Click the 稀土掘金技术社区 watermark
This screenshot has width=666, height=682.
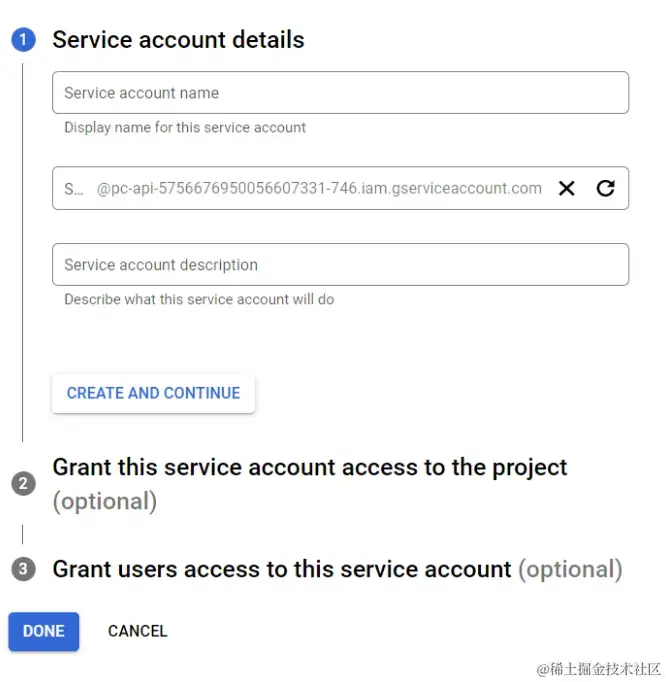pos(599,668)
